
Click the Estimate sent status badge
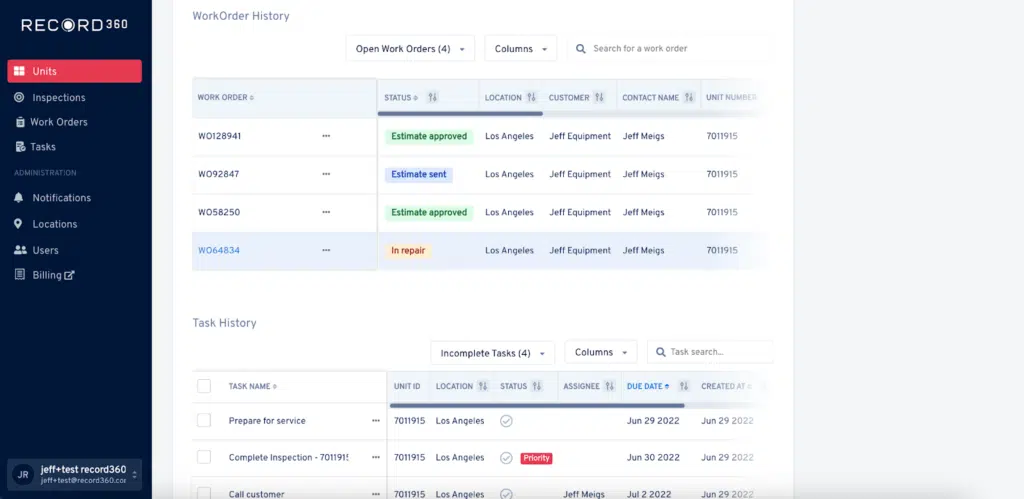tap(419, 174)
